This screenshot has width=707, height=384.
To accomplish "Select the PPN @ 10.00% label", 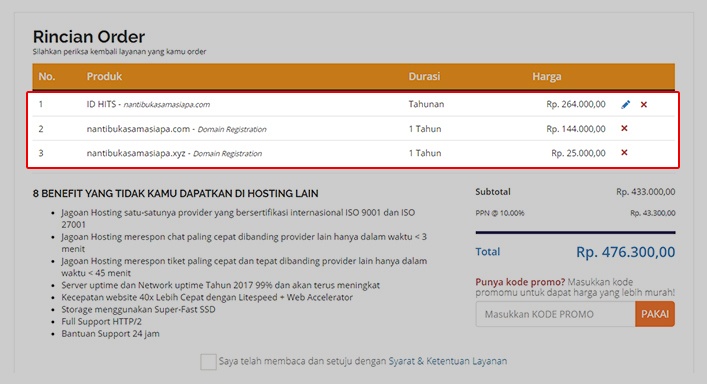I will 500,213.
